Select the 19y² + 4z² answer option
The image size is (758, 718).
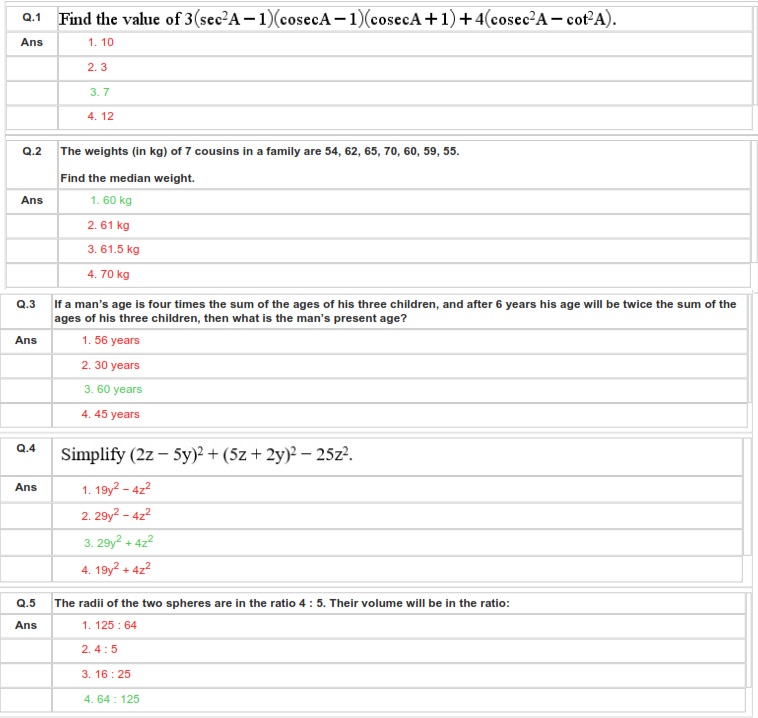(x=116, y=569)
